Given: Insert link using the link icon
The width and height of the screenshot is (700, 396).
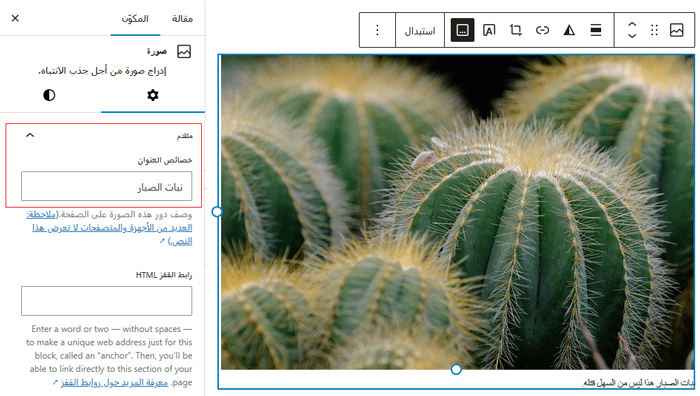Looking at the screenshot, I should pyautogui.click(x=542, y=30).
